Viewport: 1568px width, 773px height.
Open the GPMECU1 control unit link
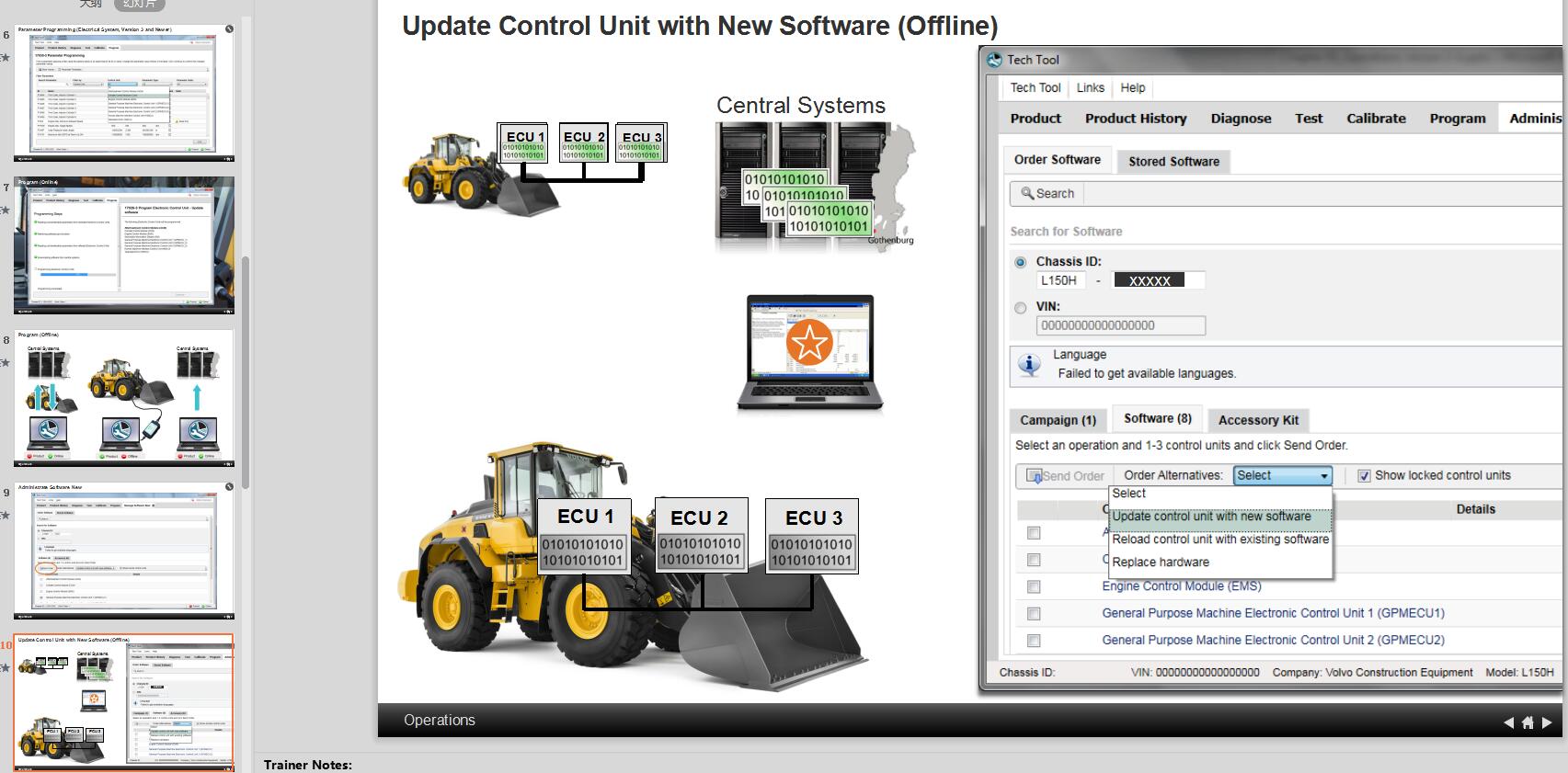pyautogui.click(x=1274, y=613)
